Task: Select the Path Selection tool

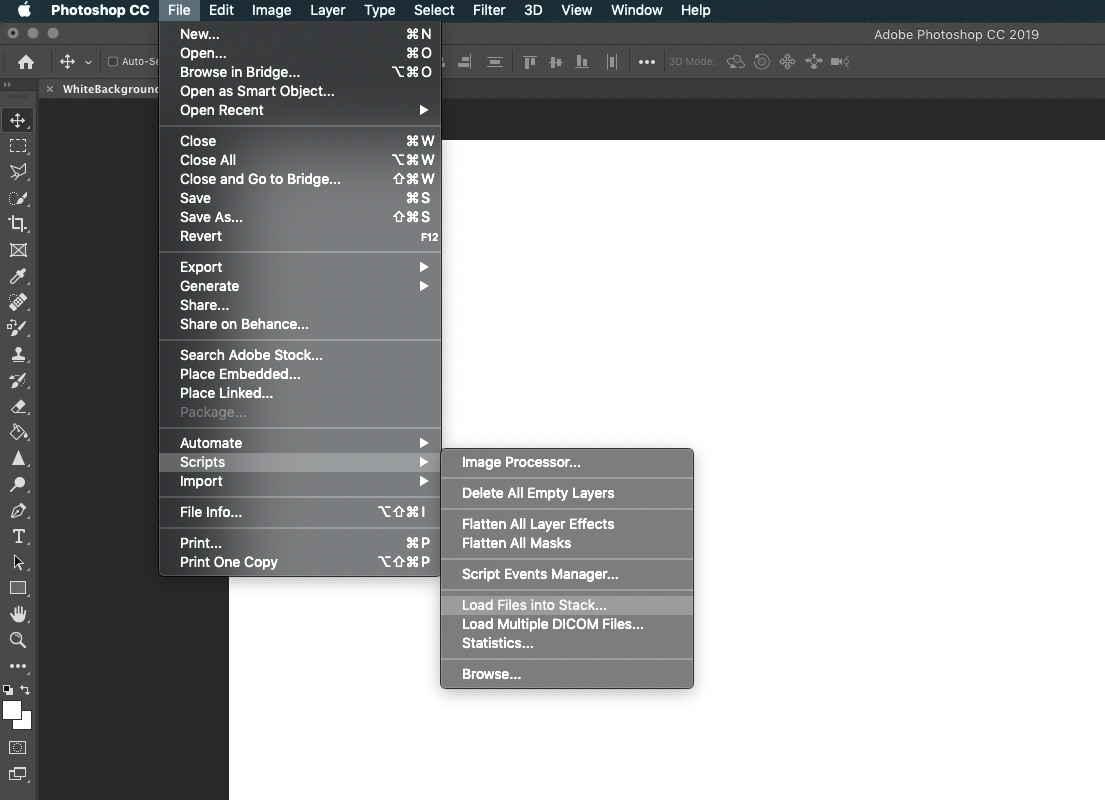Action: click(18, 562)
